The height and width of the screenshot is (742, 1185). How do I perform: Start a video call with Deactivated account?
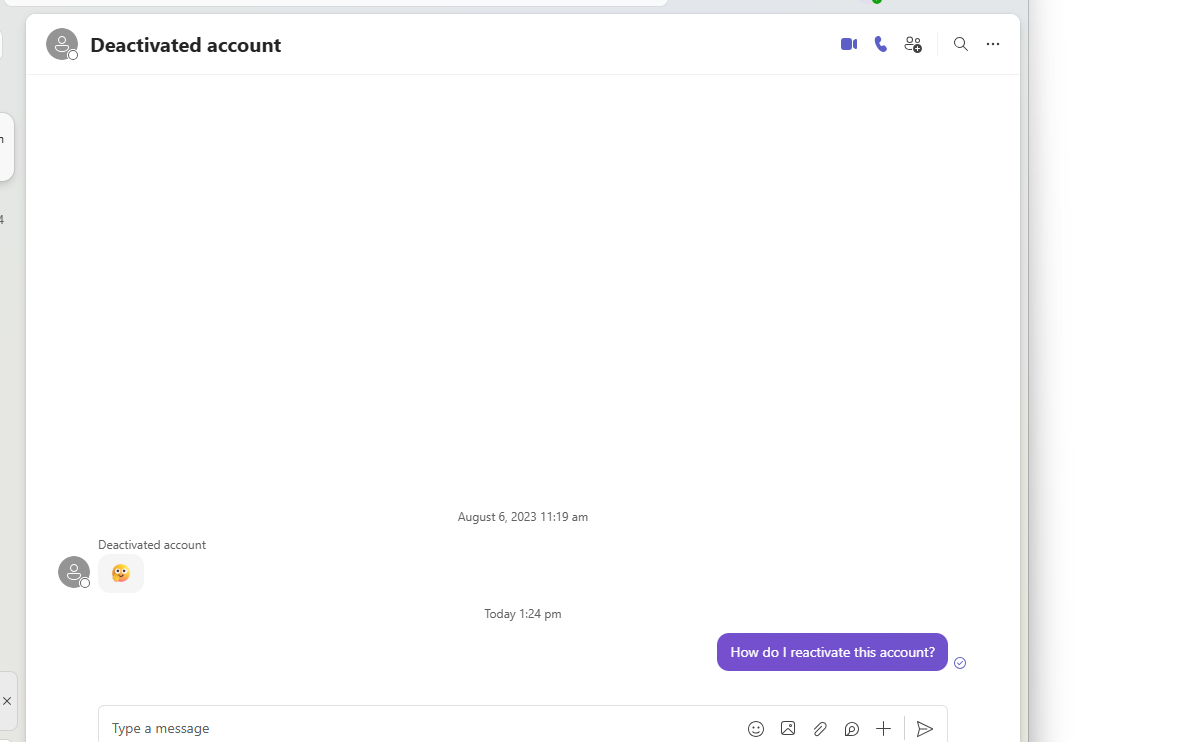pyautogui.click(x=849, y=45)
